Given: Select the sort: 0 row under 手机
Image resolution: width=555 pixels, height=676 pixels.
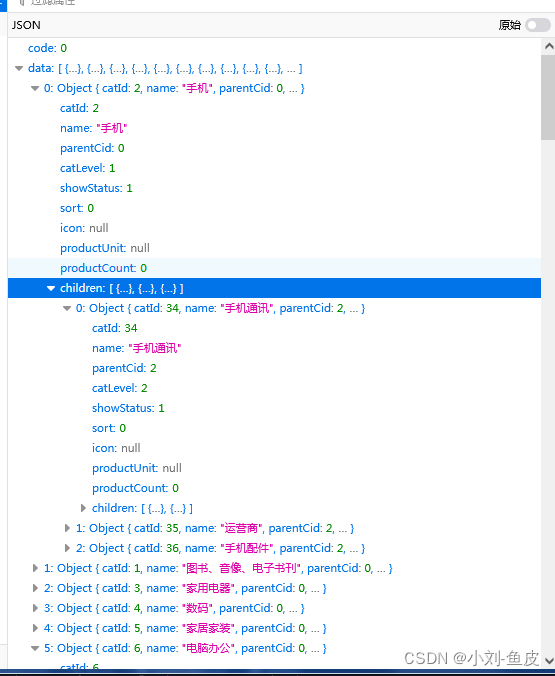Looking at the screenshot, I should click(274, 208).
